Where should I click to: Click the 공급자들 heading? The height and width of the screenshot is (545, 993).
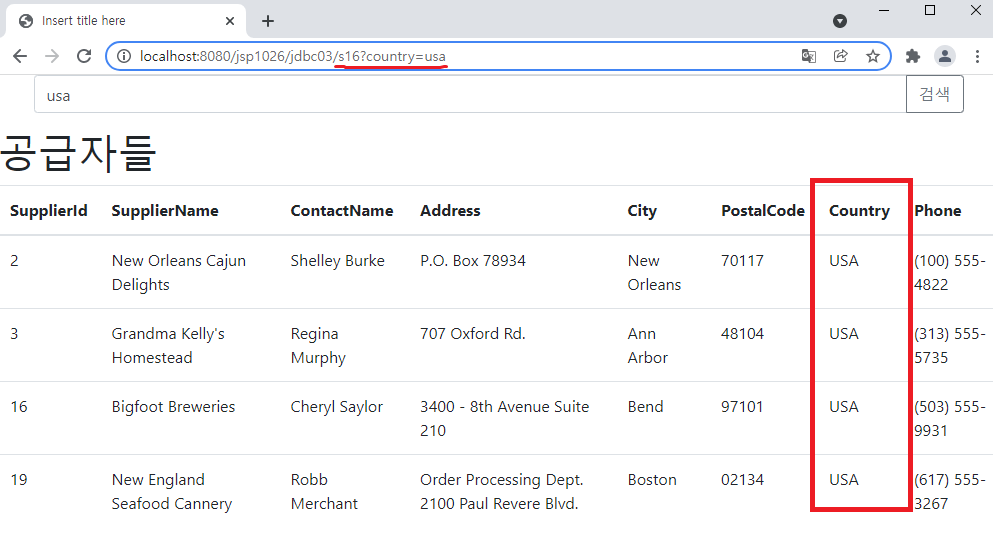78,154
